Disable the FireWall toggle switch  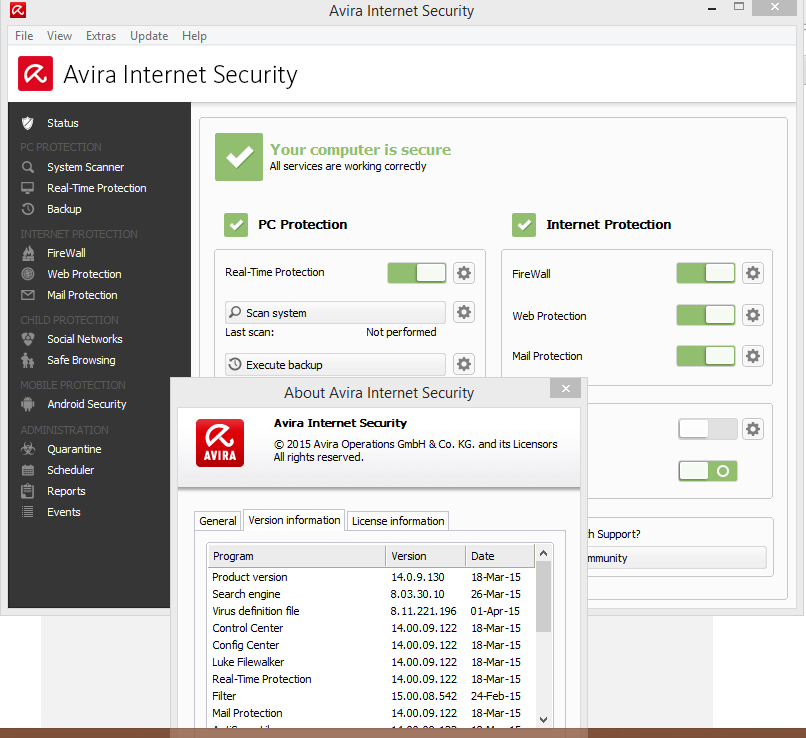705,273
